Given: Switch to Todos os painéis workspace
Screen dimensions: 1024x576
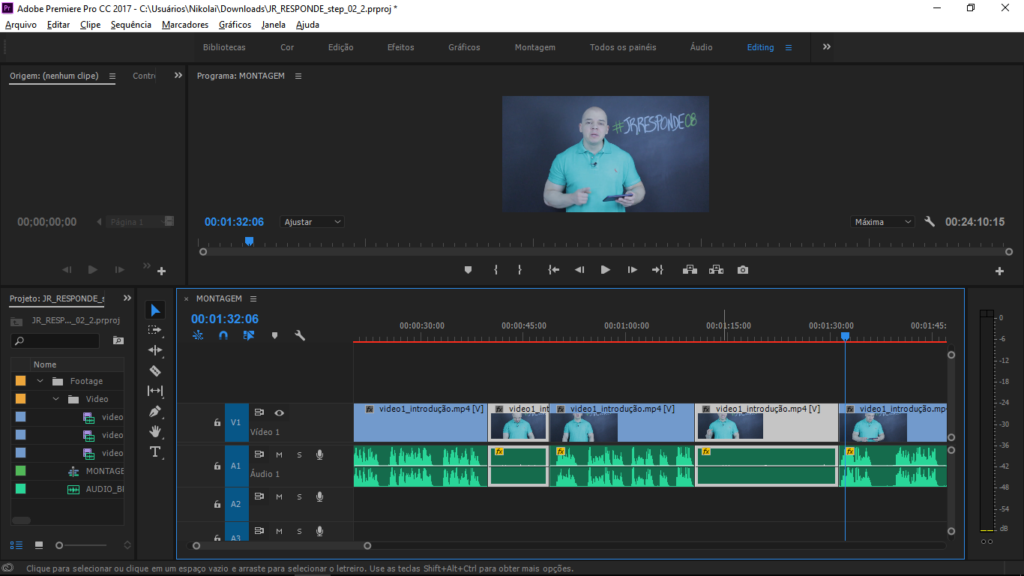Looking at the screenshot, I should (x=622, y=47).
